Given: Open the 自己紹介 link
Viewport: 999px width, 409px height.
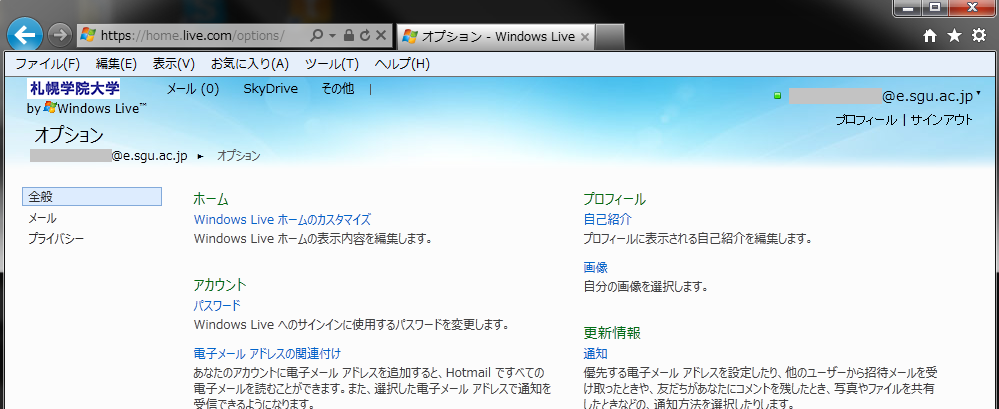Looking at the screenshot, I should coord(607,220).
